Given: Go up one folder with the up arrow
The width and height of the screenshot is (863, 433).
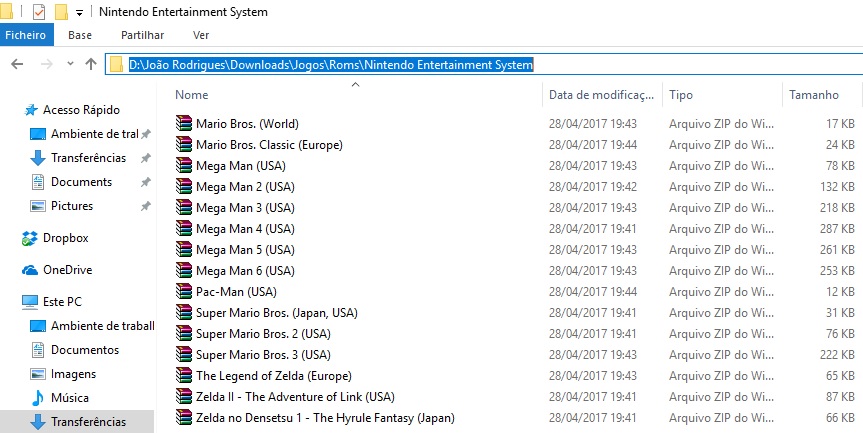Looking at the screenshot, I should pos(91,64).
